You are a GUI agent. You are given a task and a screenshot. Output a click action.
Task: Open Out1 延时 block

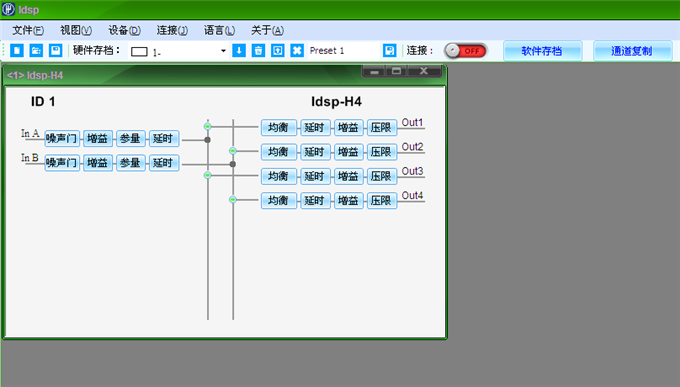pos(315,128)
